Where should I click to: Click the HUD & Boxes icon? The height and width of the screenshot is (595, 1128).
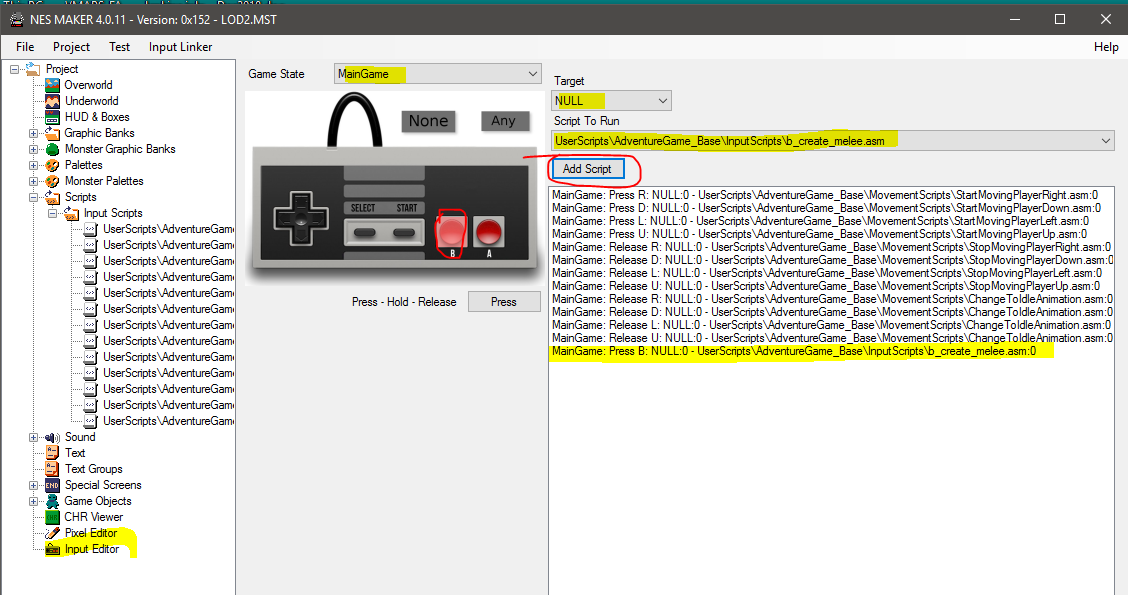tap(53, 117)
